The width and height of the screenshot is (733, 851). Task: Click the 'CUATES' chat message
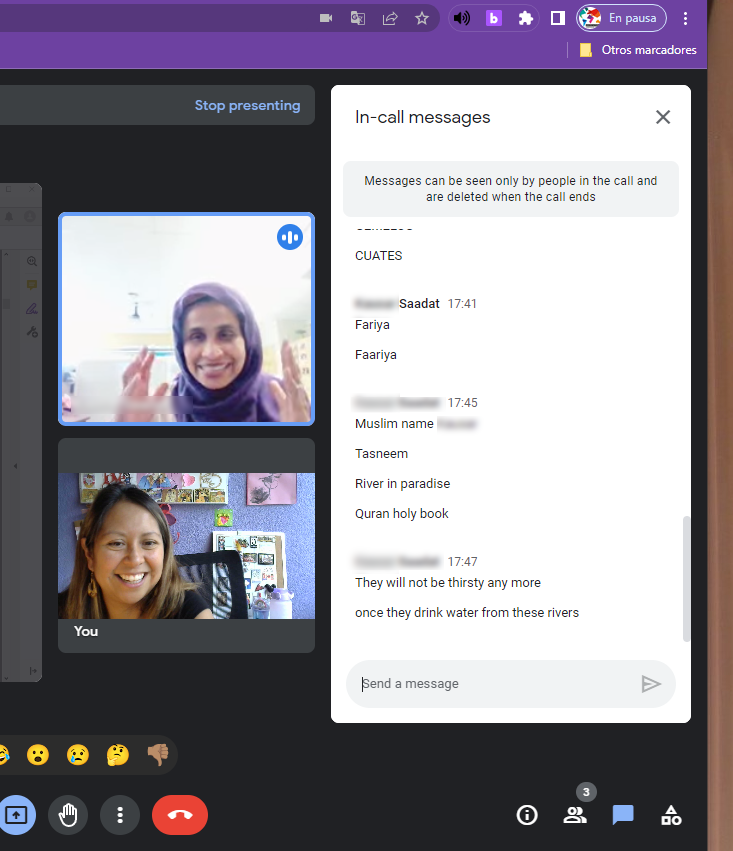(379, 256)
